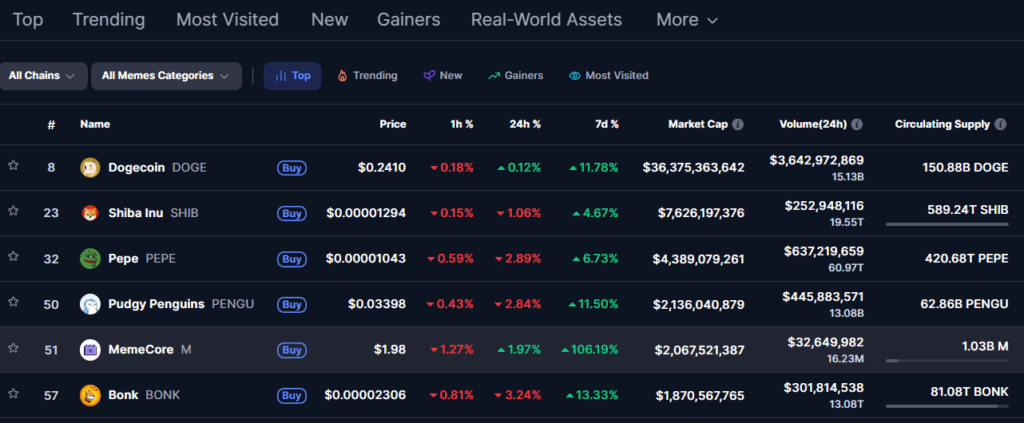
Task: Open the Pepe PEPE coin page
Action: (142, 258)
